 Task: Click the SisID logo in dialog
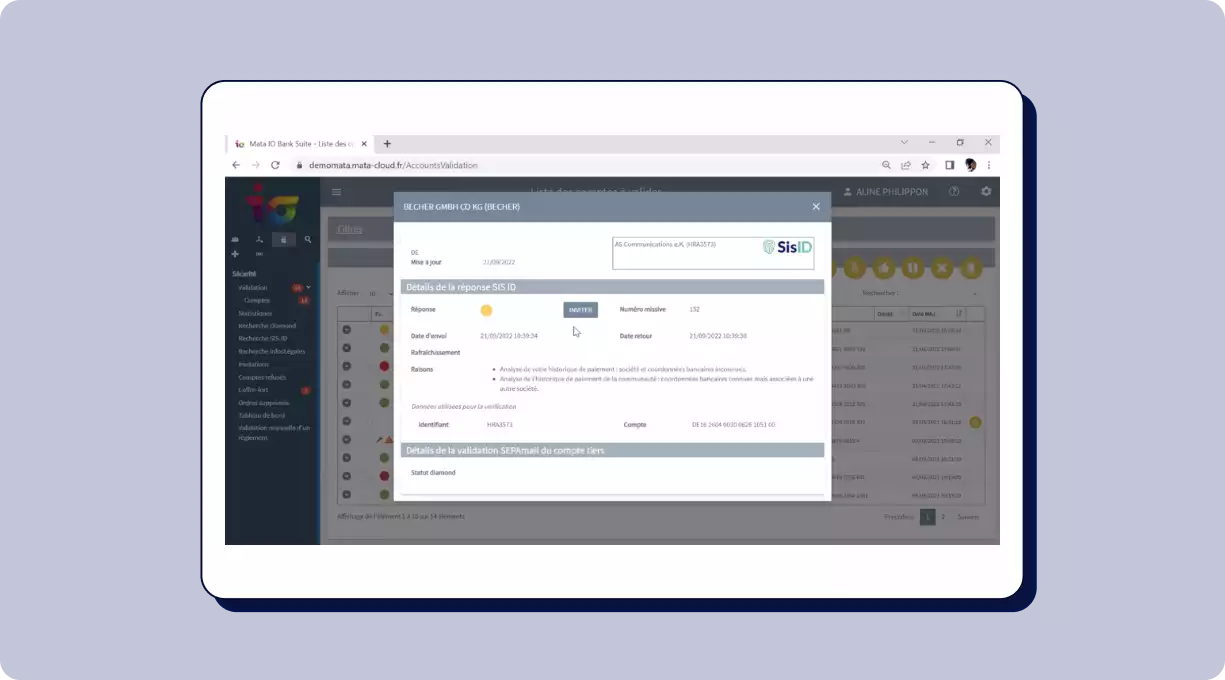[x=787, y=247]
